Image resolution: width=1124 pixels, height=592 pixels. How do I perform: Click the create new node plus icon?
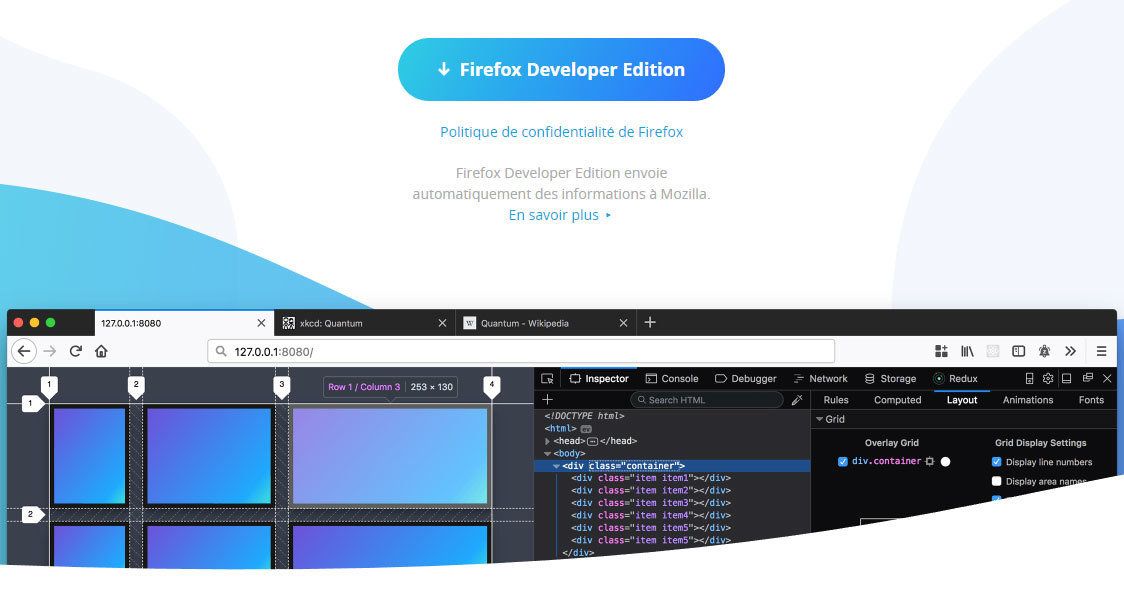[548, 399]
